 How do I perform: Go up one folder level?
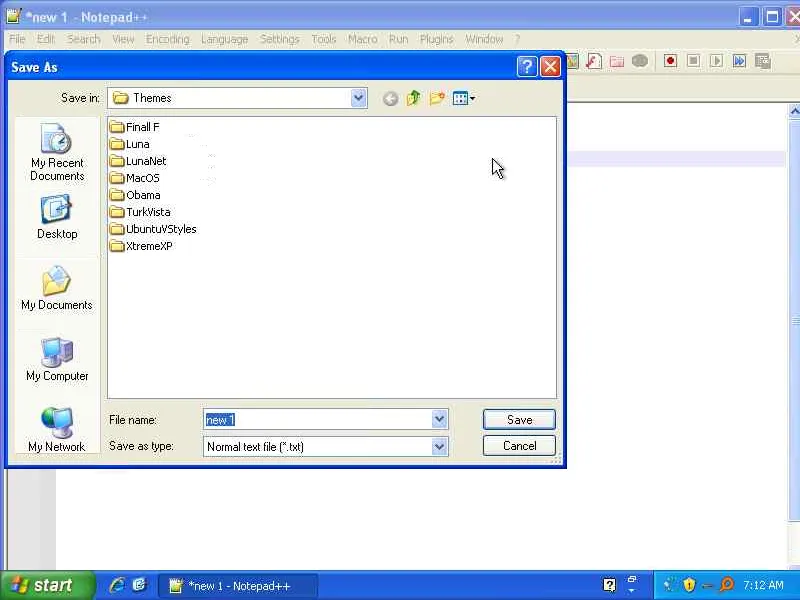414,98
